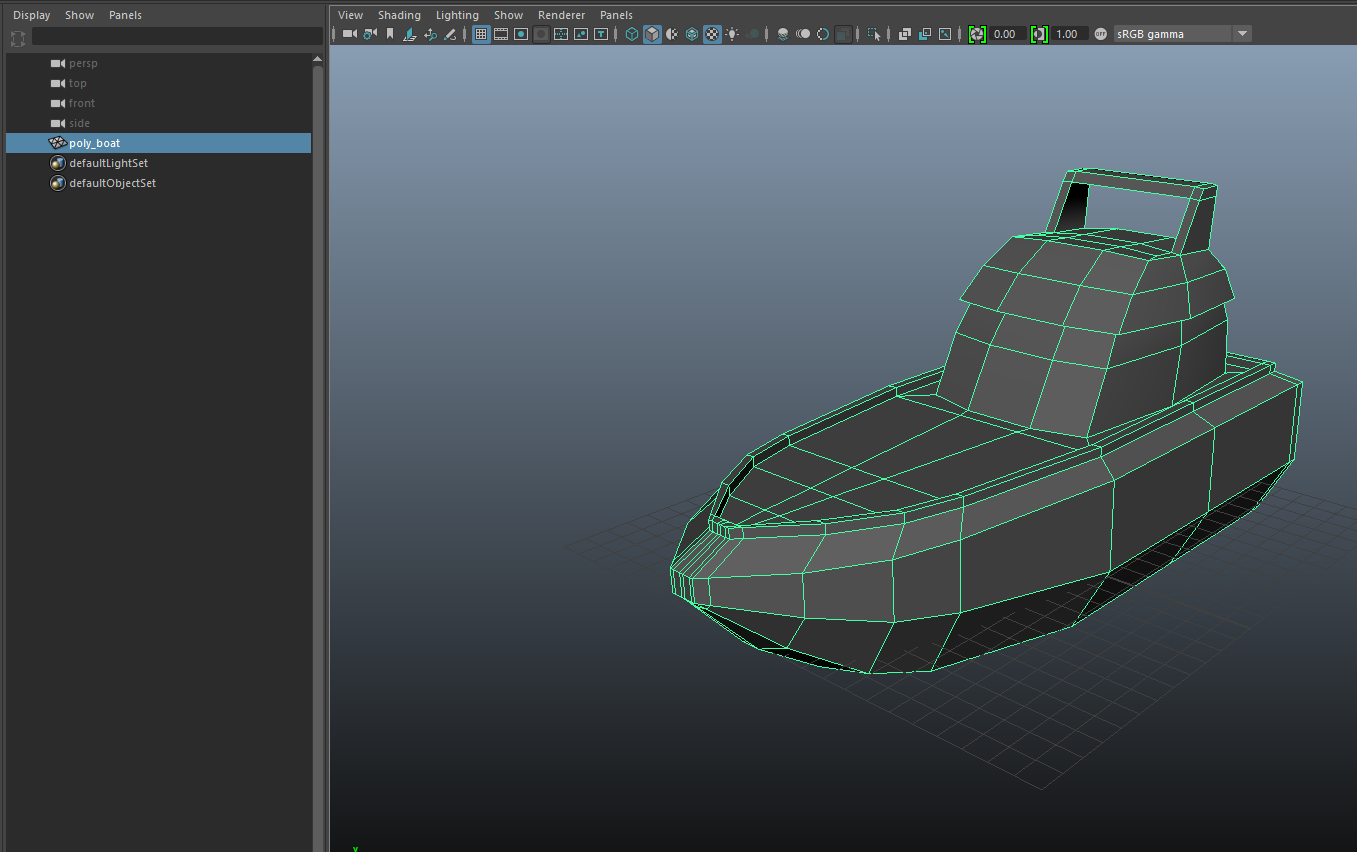This screenshot has width=1357, height=852.
Task: Toggle the viewport Grid display button
Action: (481, 34)
